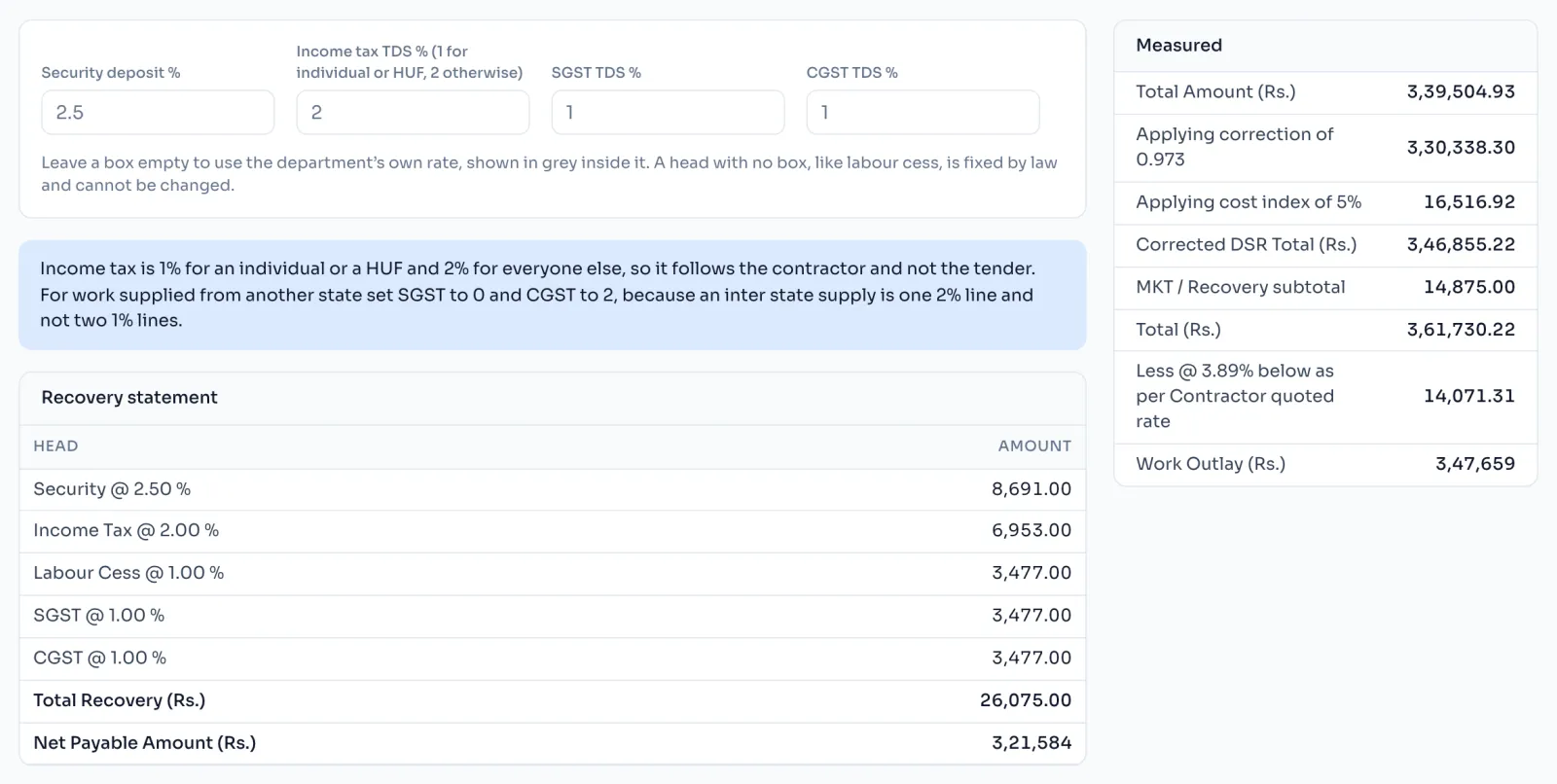This screenshot has width=1557, height=784.
Task: Click the correction value 3,30,338.30
Action: pyautogui.click(x=1461, y=148)
